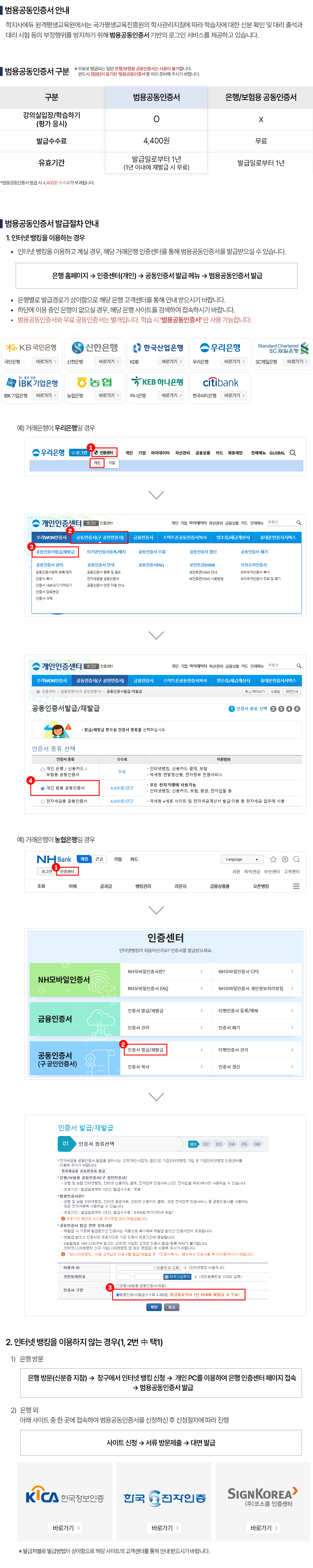
Task: Click 인증센터 button under NH Bank logo
Action: (67, 872)
